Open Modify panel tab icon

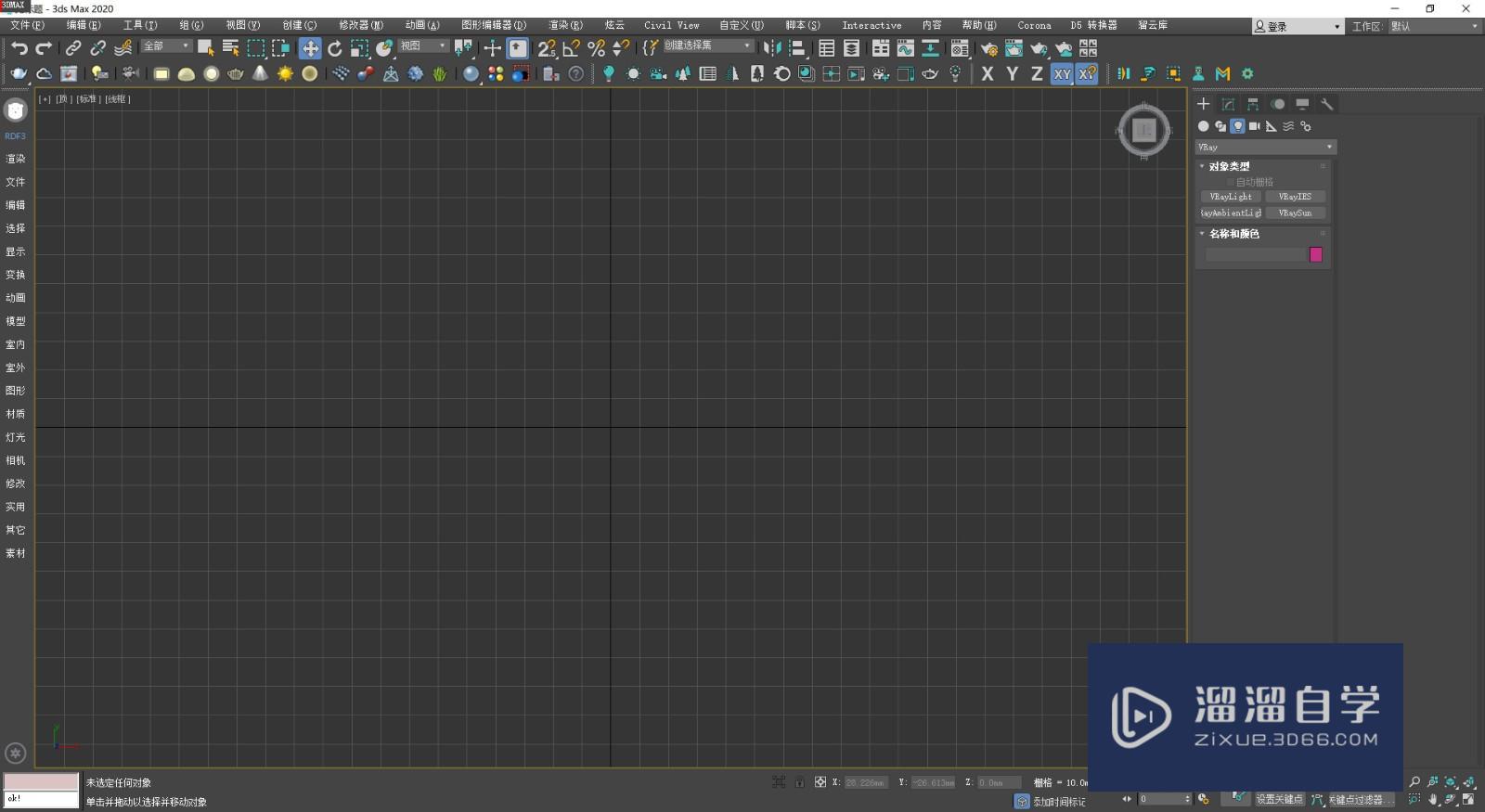[1228, 104]
